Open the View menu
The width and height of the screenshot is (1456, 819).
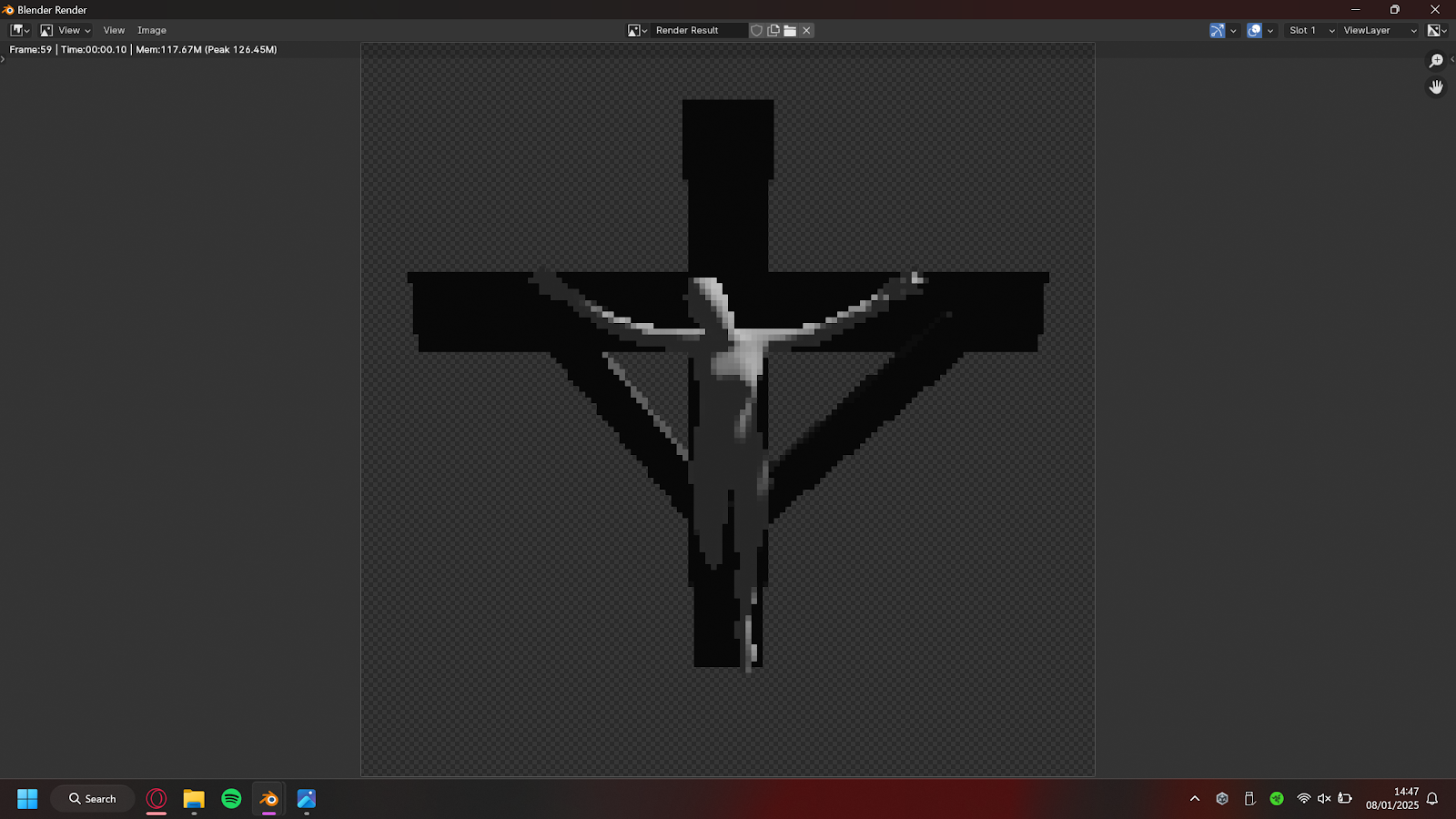[114, 30]
